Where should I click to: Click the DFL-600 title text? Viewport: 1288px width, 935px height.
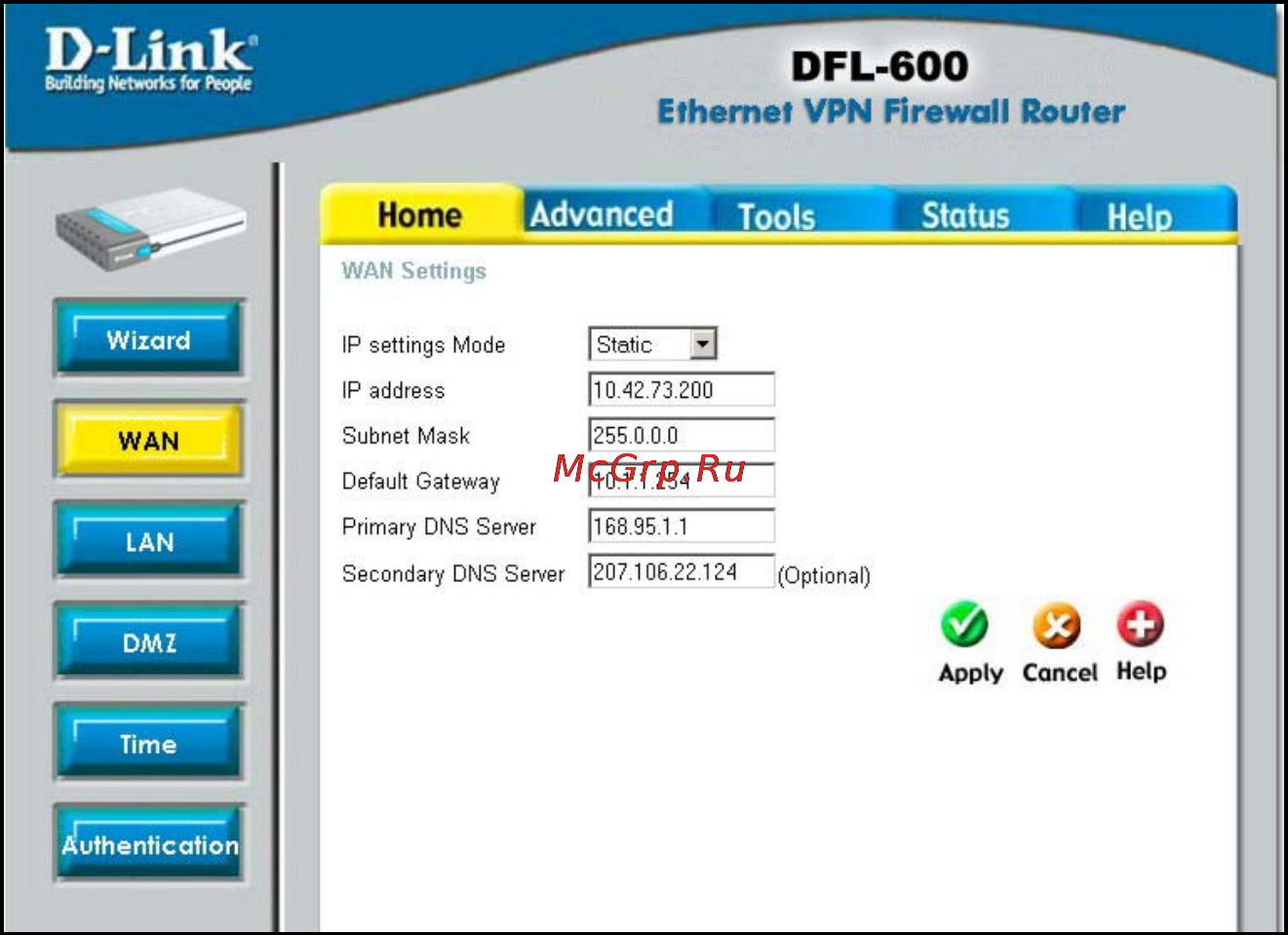pos(879,66)
